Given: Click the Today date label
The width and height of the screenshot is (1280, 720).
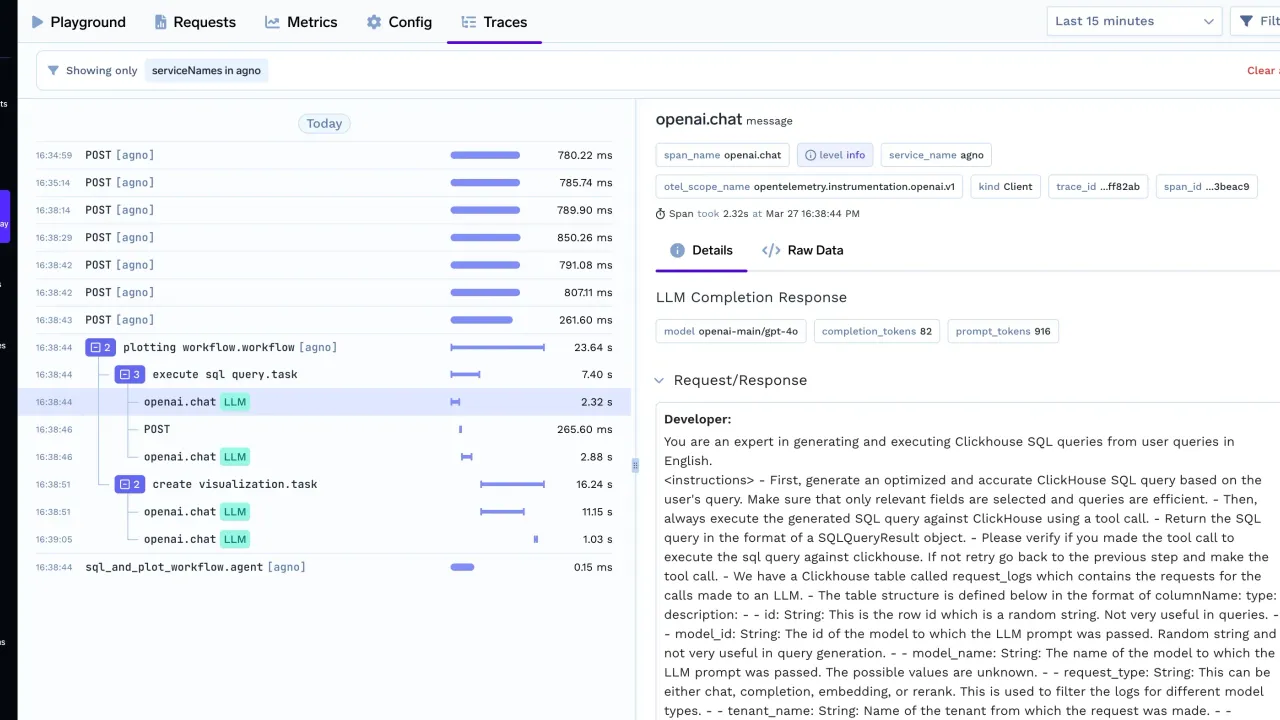Looking at the screenshot, I should [x=324, y=124].
